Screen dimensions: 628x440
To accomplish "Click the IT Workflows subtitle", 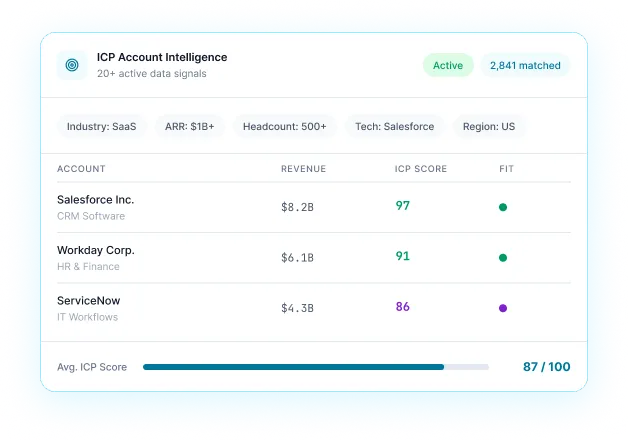I will tap(87, 317).
